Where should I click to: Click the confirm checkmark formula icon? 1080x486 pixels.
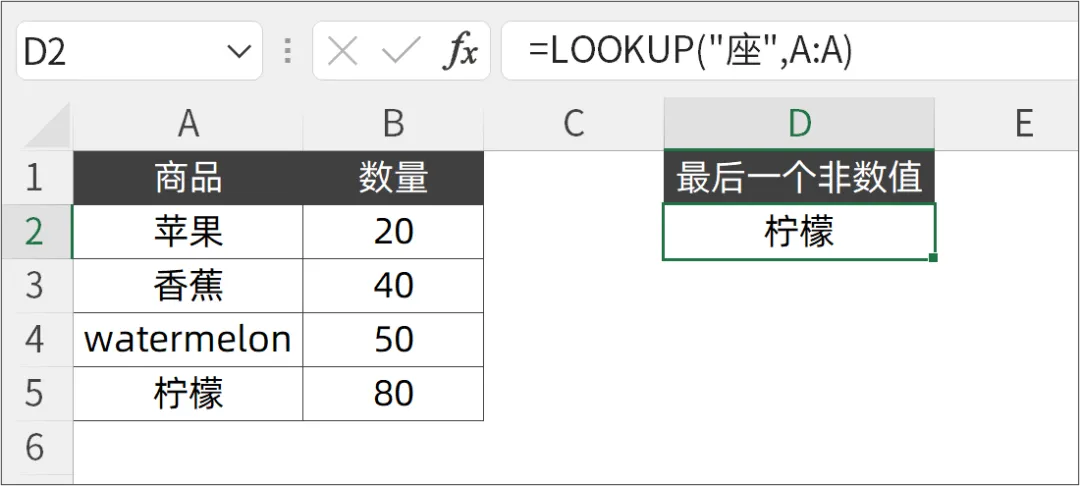(400, 52)
